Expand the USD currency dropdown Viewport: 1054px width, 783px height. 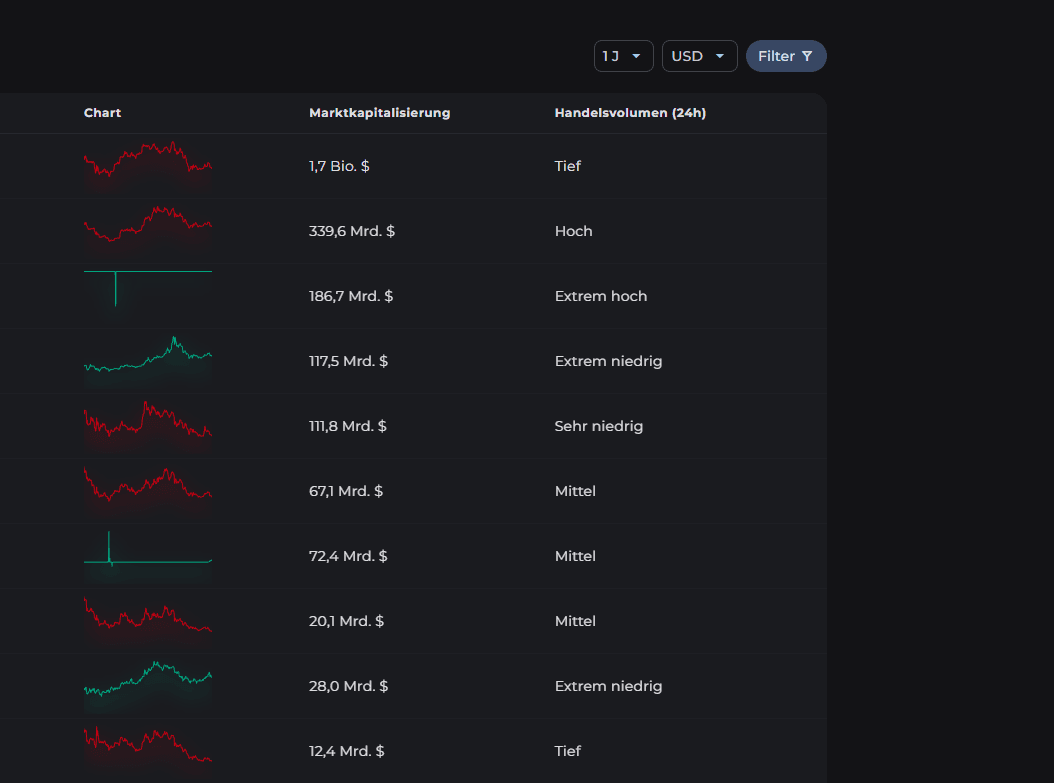(x=699, y=57)
